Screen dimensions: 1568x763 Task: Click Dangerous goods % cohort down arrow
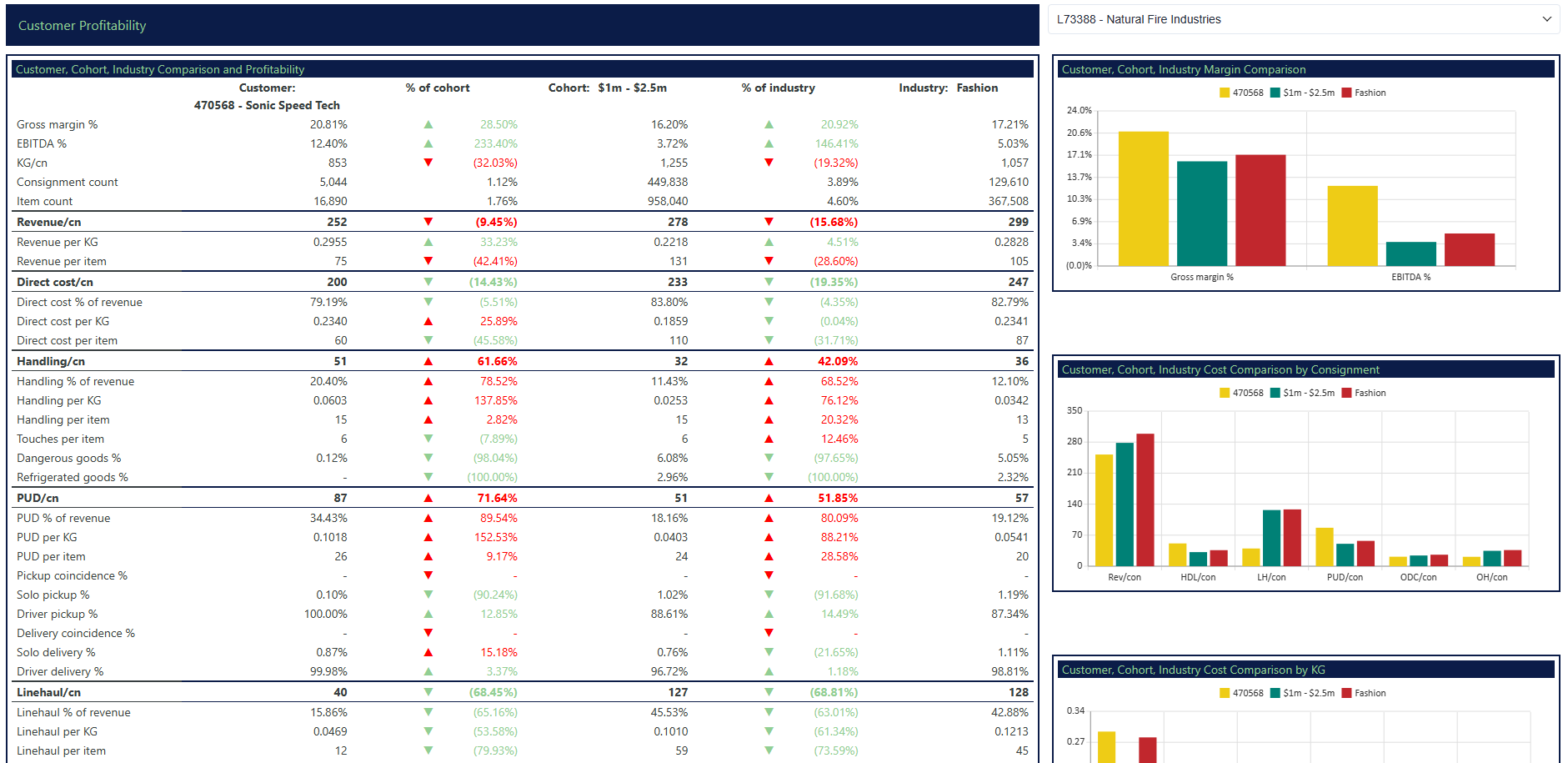point(428,458)
